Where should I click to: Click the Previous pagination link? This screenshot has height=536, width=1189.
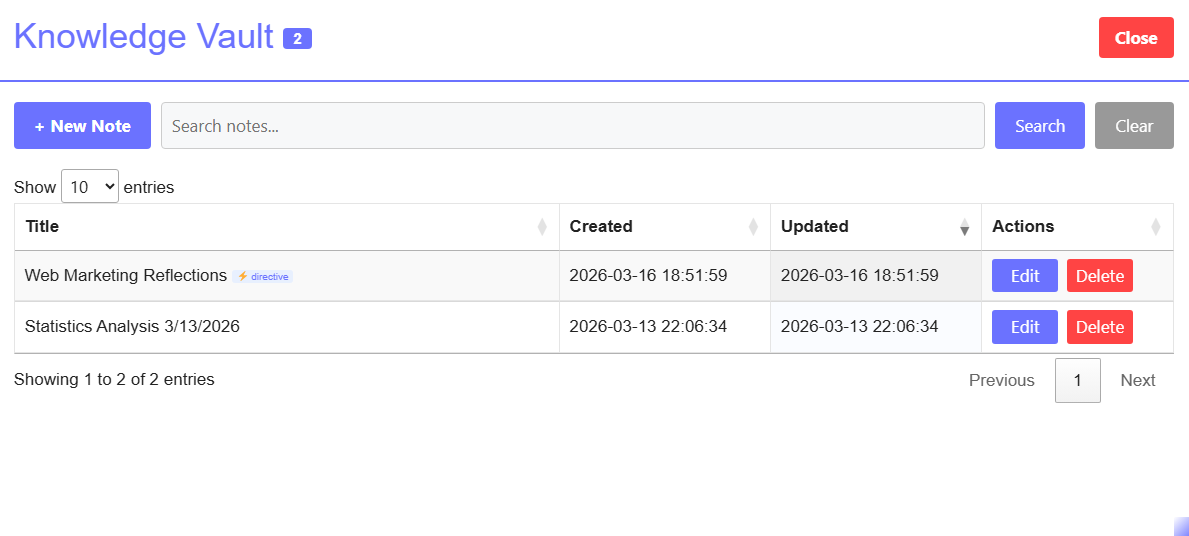click(1001, 380)
